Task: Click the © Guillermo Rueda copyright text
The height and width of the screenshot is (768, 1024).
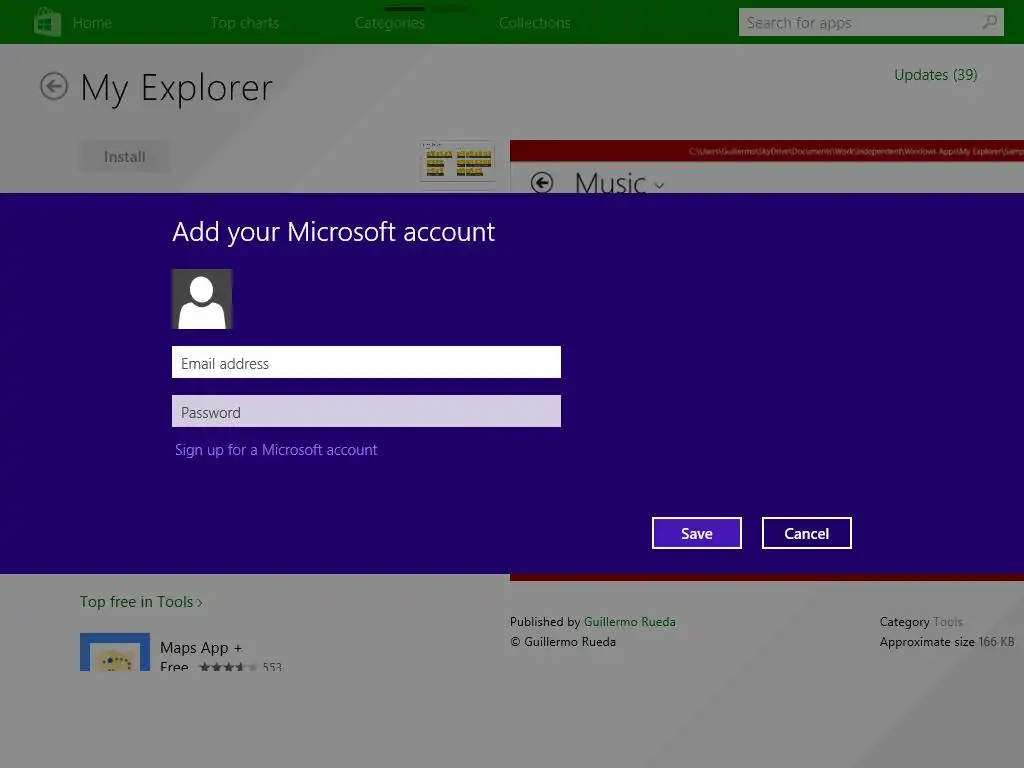Action: point(563,642)
